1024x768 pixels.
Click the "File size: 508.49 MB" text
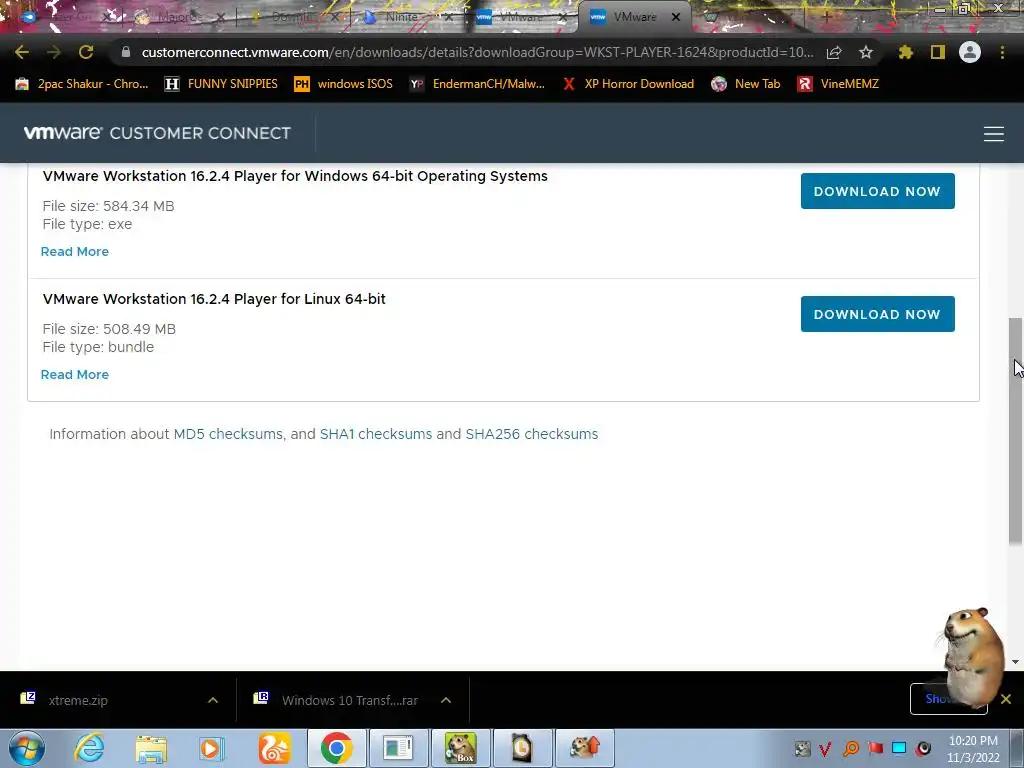pos(109,329)
